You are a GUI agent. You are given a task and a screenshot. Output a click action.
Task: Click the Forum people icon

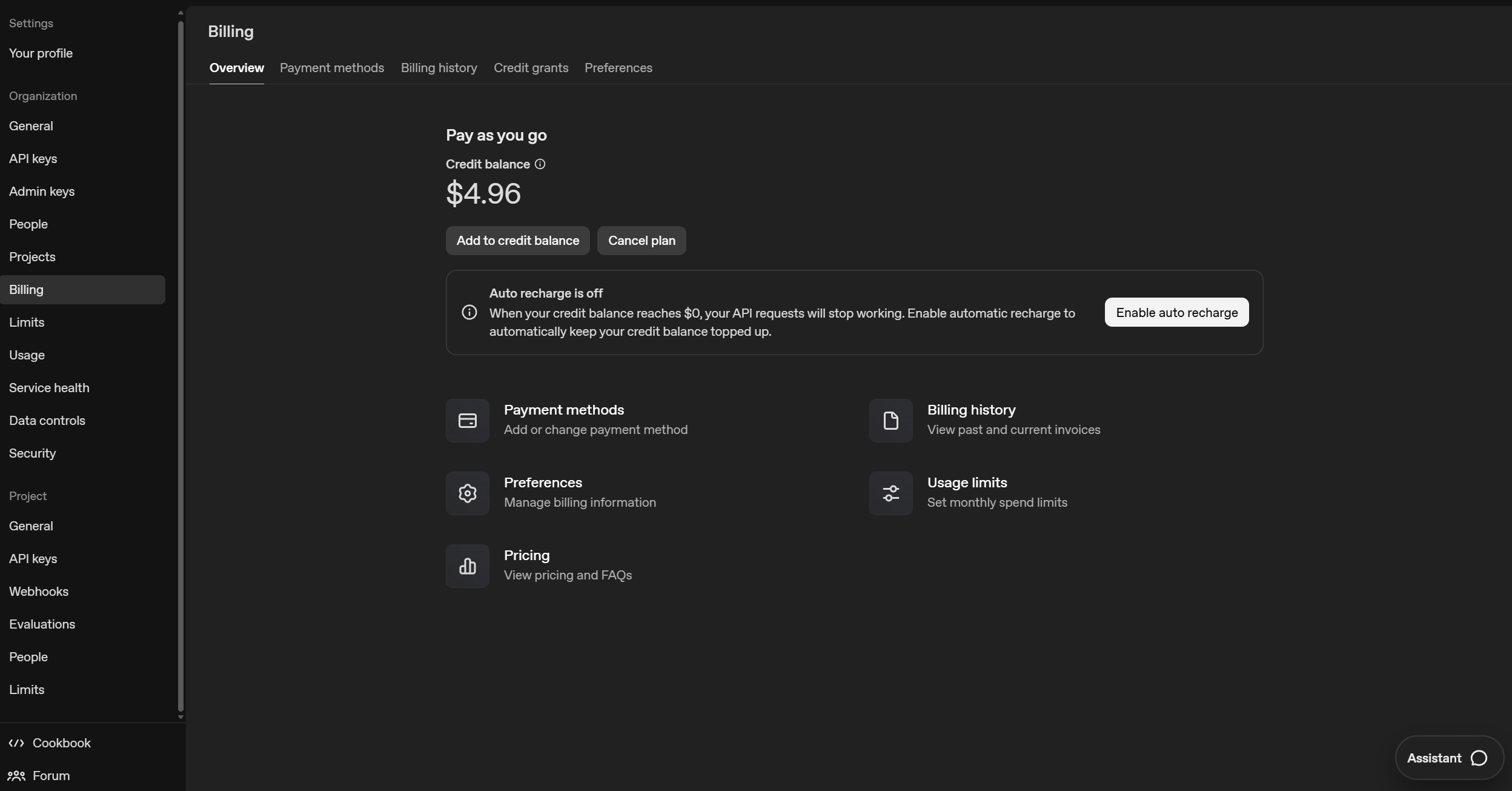tap(16, 776)
